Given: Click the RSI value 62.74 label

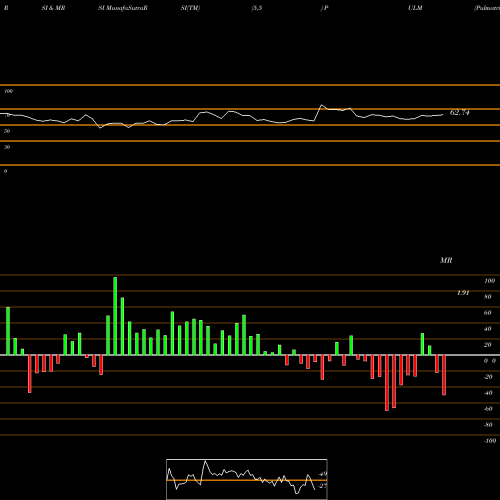Looking at the screenshot, I should coord(459,113).
